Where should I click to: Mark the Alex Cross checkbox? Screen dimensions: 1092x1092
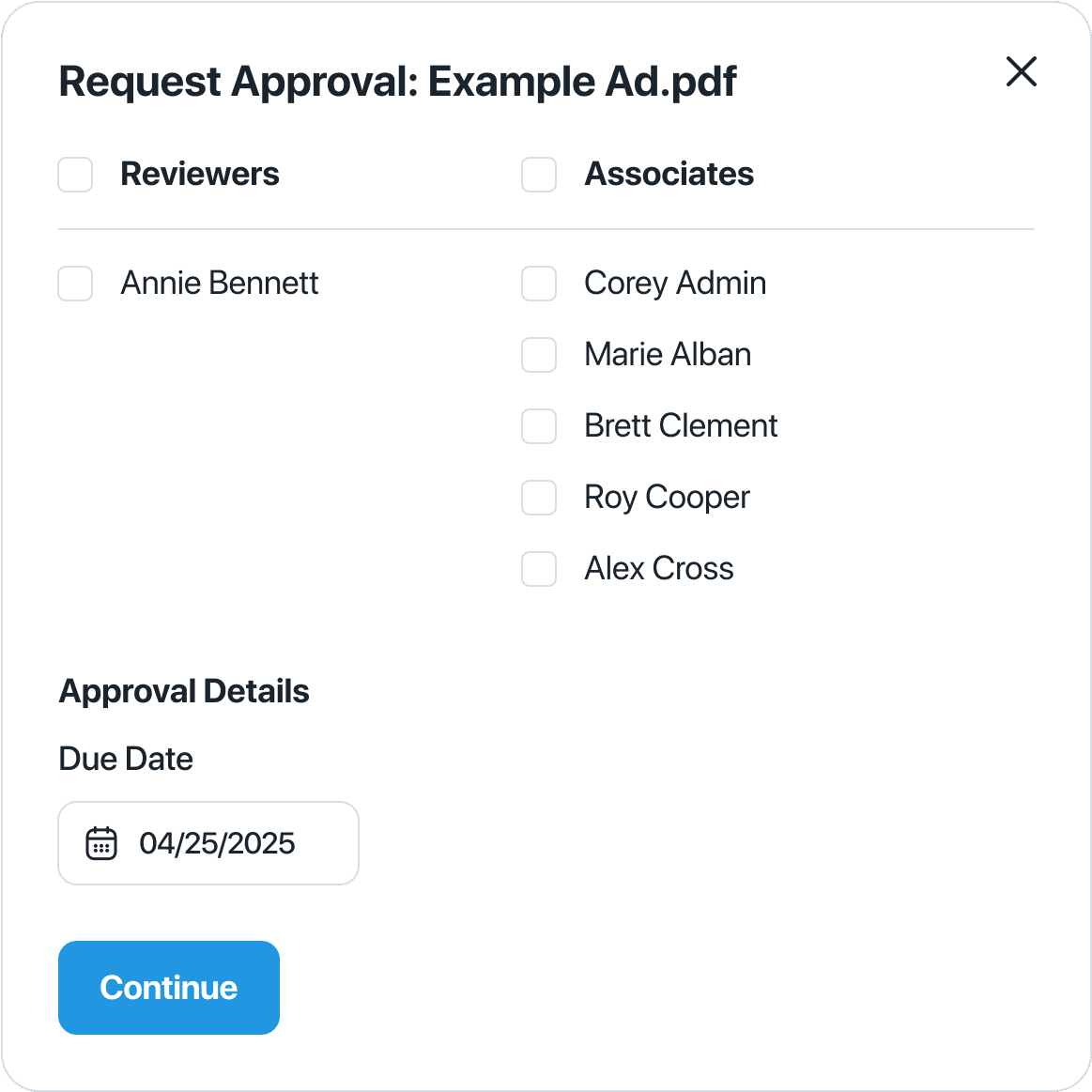[539, 569]
